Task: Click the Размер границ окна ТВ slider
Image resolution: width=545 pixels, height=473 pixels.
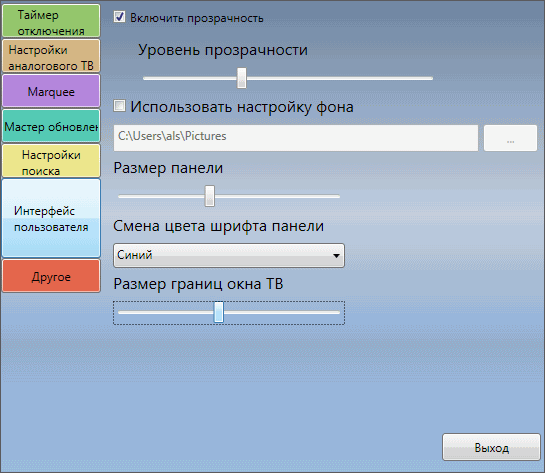Action: pos(229,312)
